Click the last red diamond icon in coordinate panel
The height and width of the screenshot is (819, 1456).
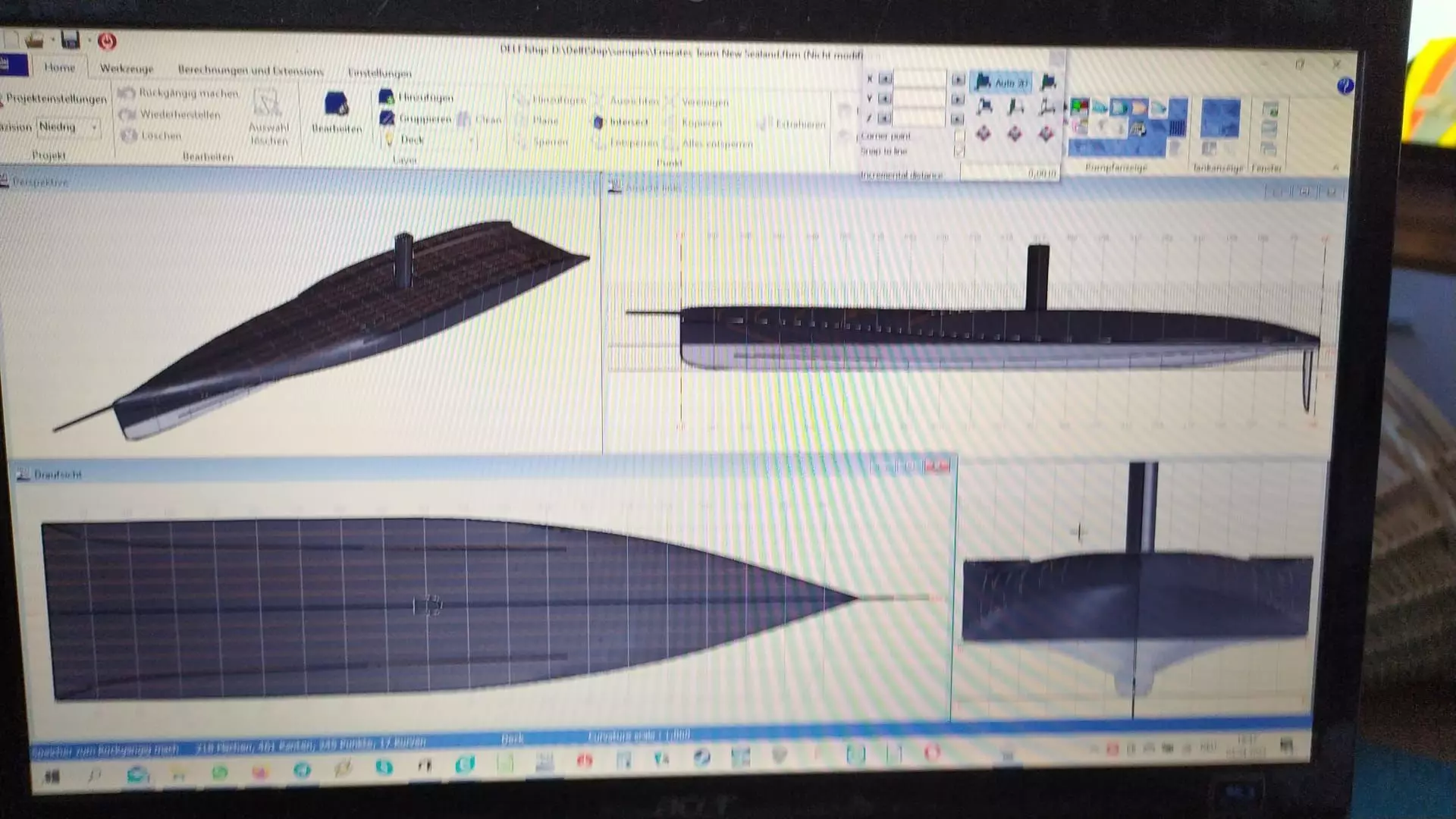[1046, 134]
